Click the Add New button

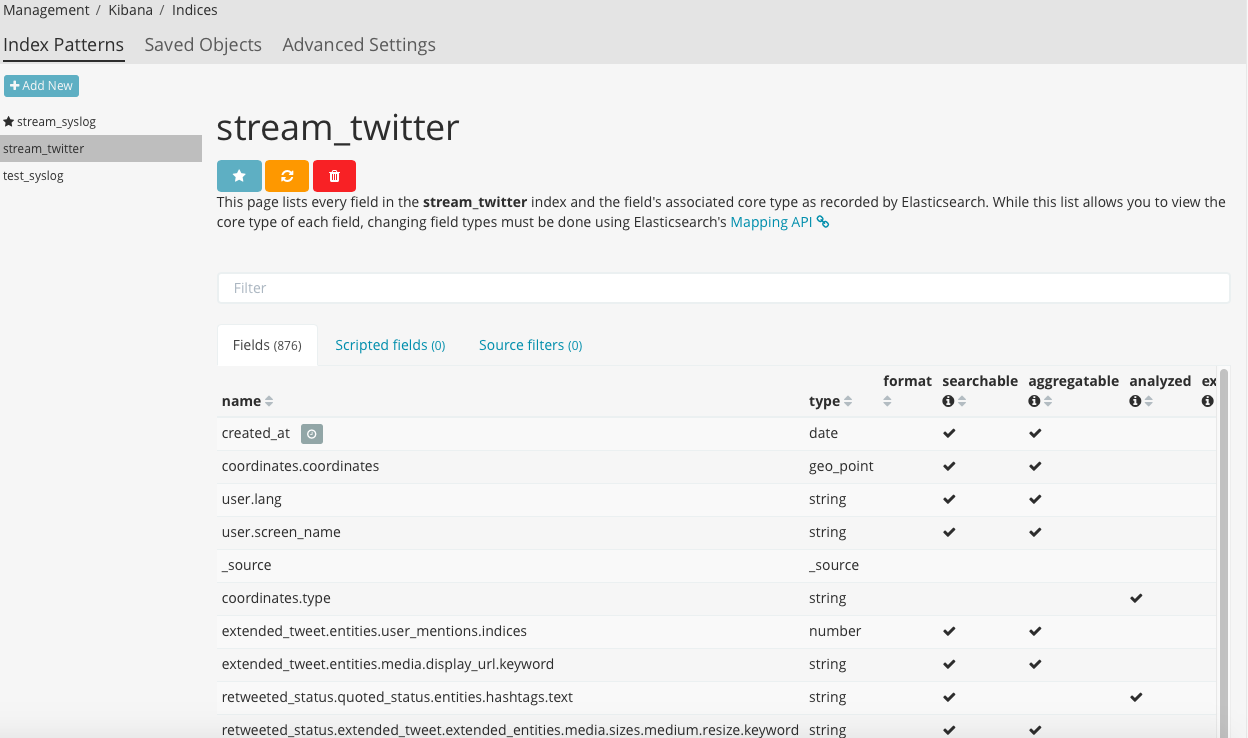coord(41,86)
